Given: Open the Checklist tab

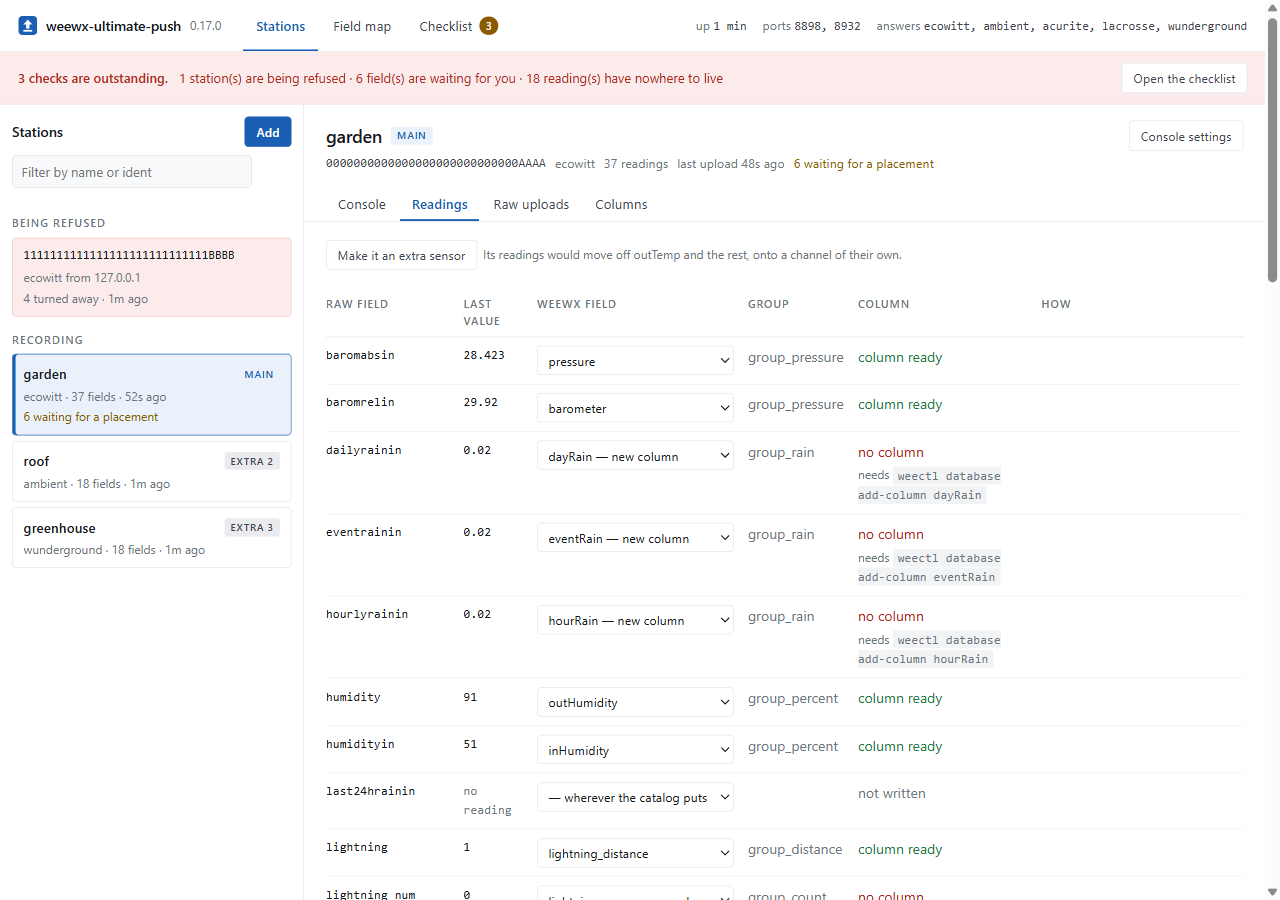Looking at the screenshot, I should [x=459, y=26].
